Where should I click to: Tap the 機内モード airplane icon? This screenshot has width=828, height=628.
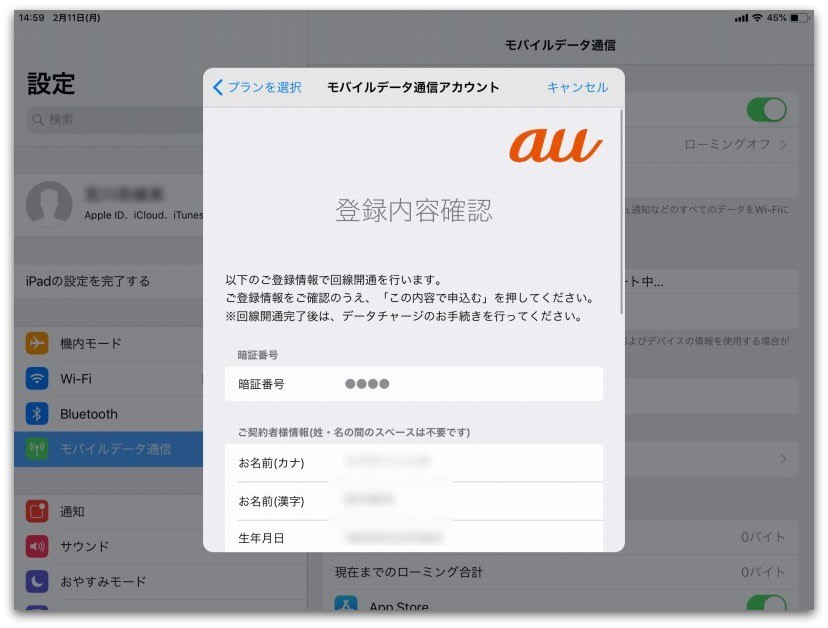(x=37, y=343)
